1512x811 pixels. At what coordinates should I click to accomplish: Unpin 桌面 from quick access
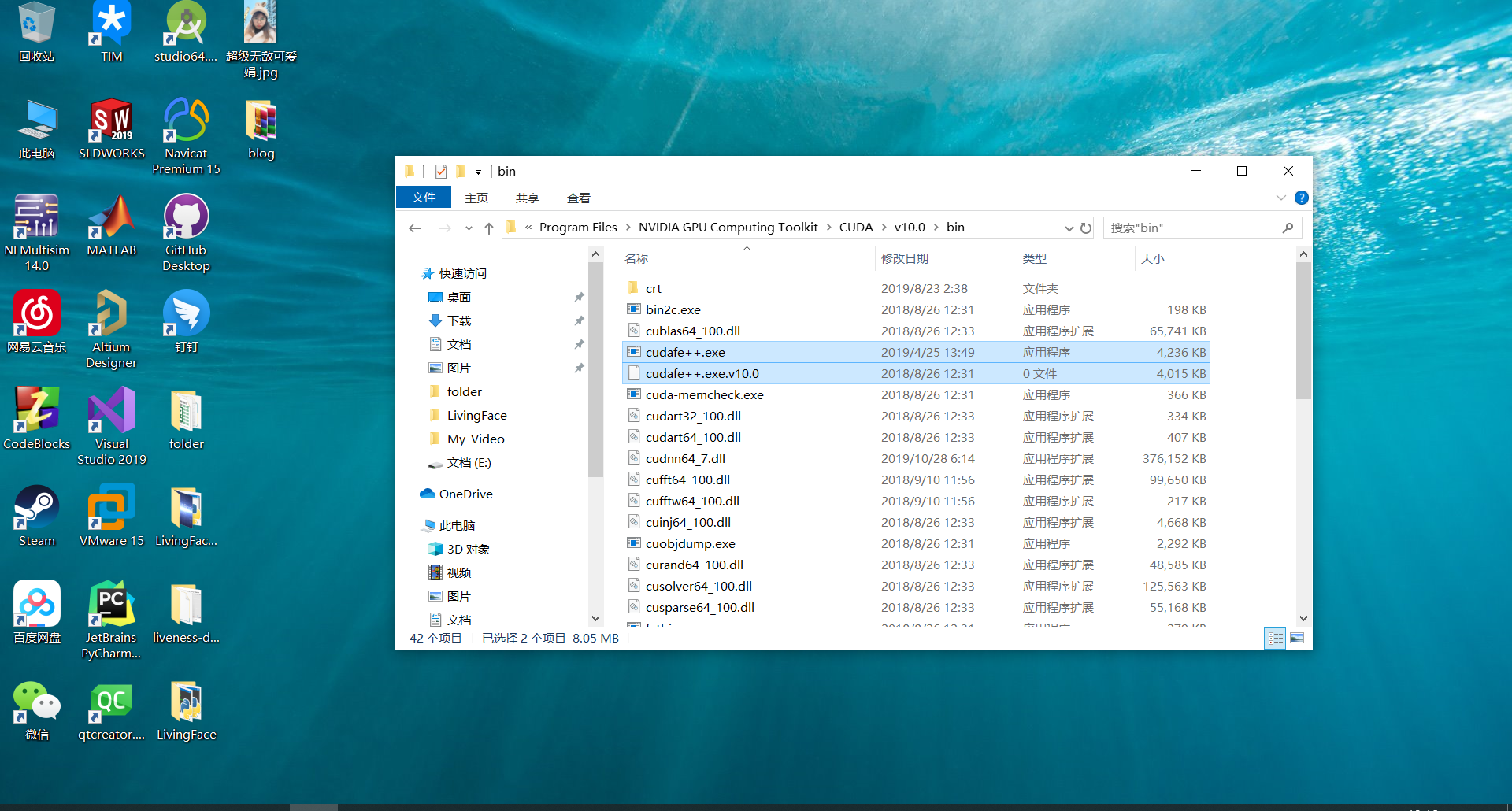click(580, 297)
